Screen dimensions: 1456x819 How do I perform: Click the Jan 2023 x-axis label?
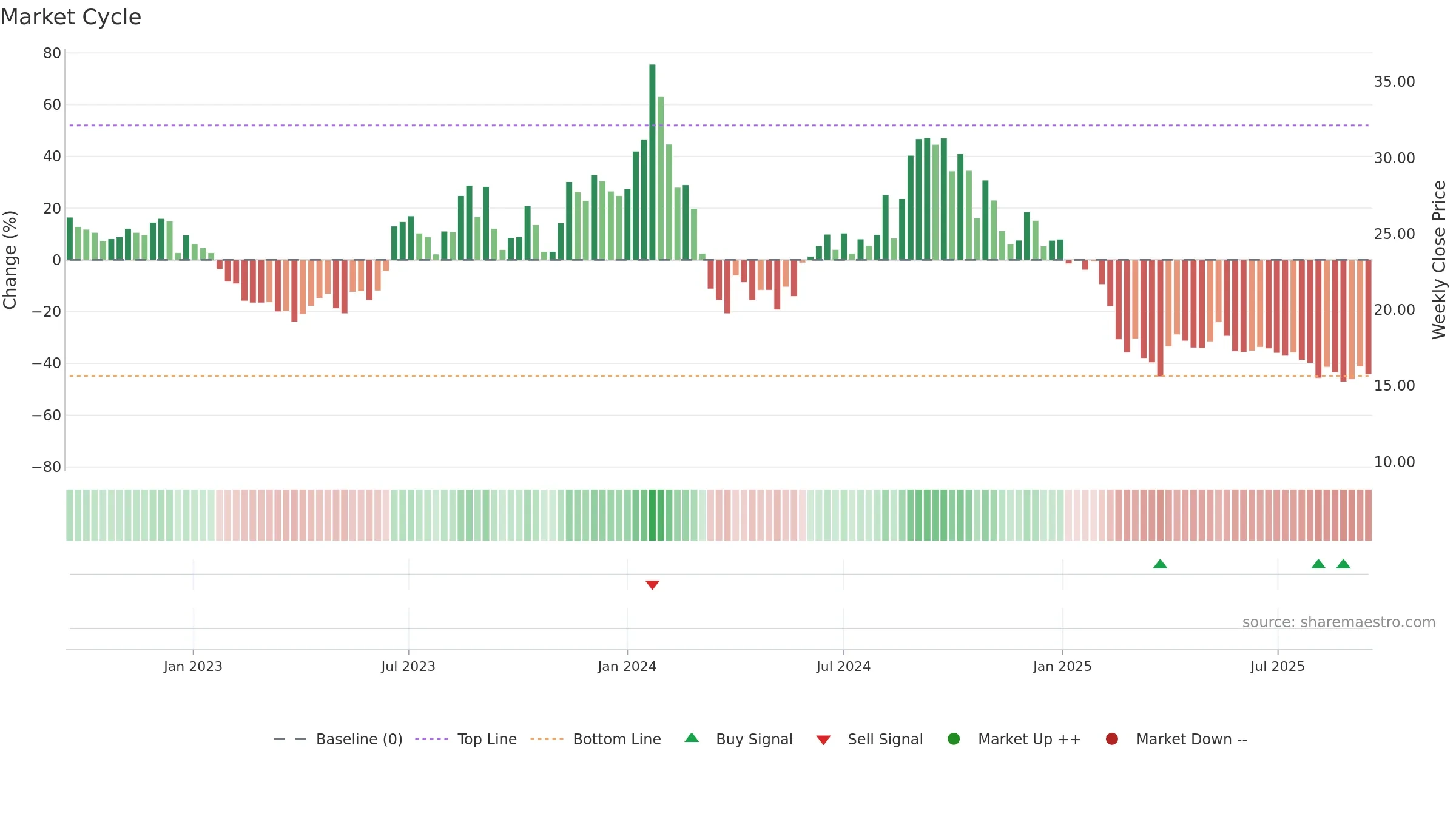[193, 667]
